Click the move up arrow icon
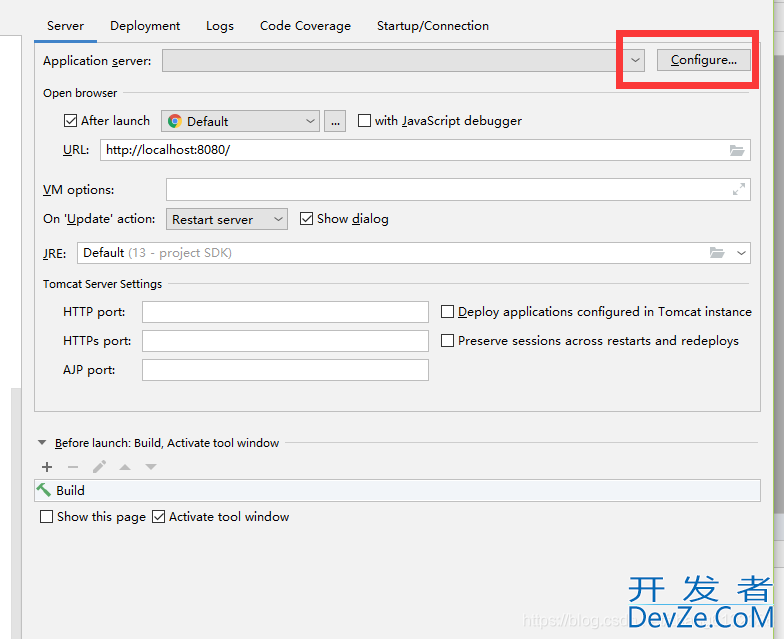Viewport: 784px width, 639px height. click(x=125, y=467)
